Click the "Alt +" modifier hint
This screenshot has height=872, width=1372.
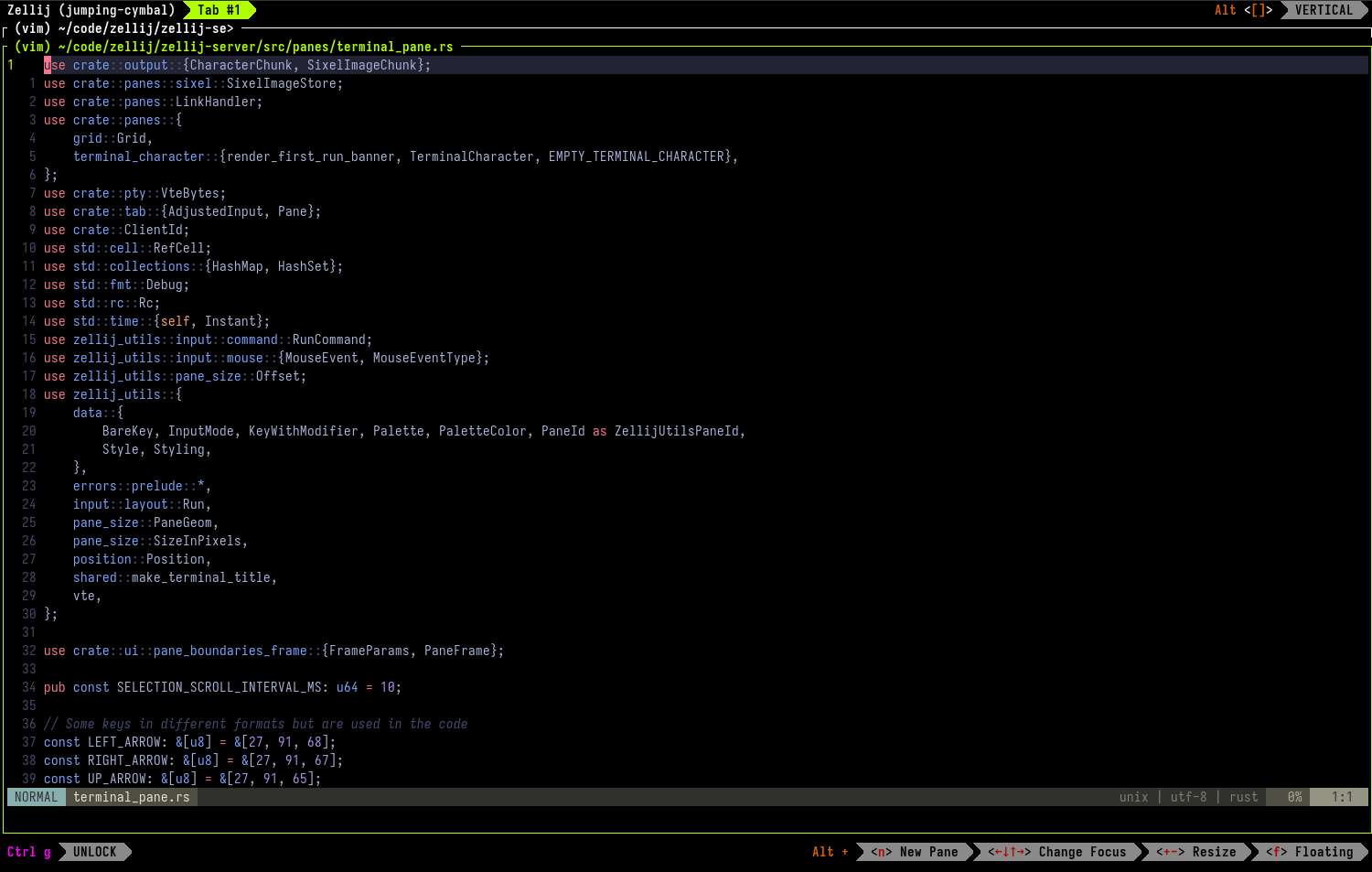[831, 852]
